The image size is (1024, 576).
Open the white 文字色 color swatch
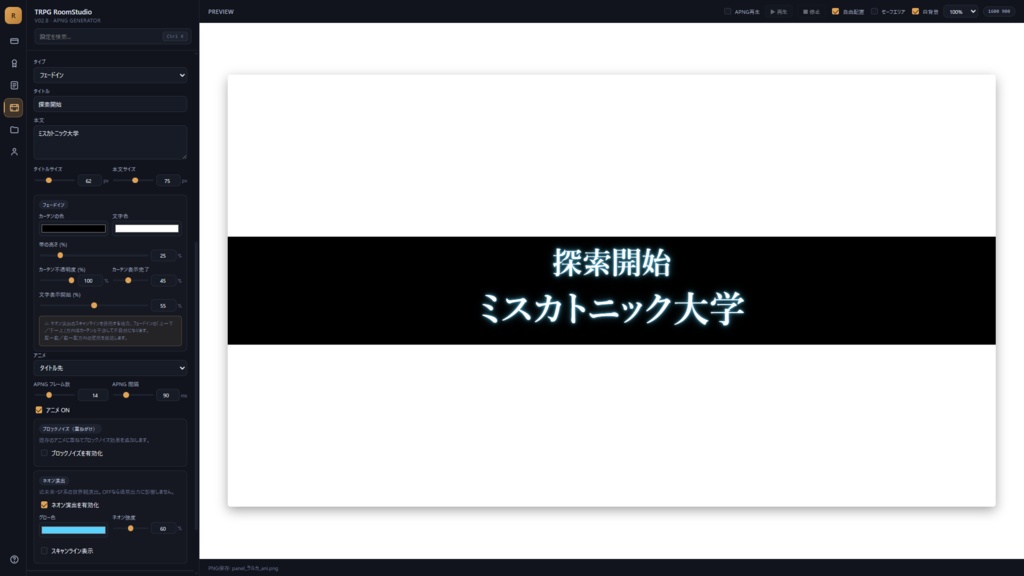point(147,229)
